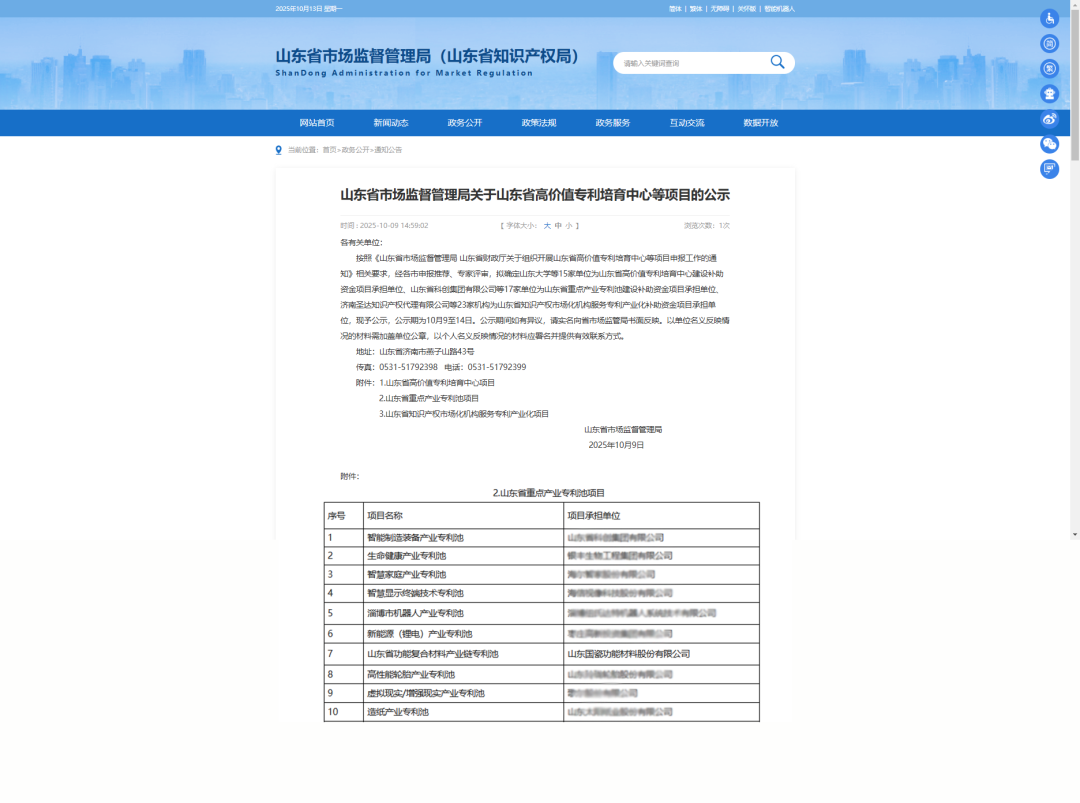The height and width of the screenshot is (803, 1080).
Task: Switch to 繁体 in the top bar
Action: (696, 9)
